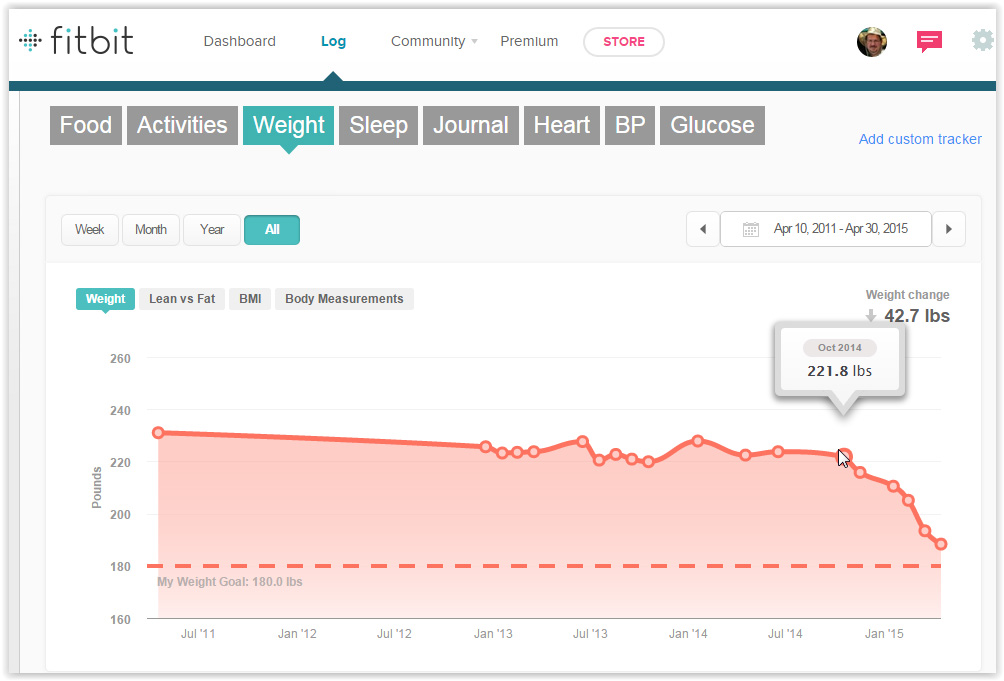Select the Log nav item
The image size is (1004, 681).
pyautogui.click(x=333, y=42)
